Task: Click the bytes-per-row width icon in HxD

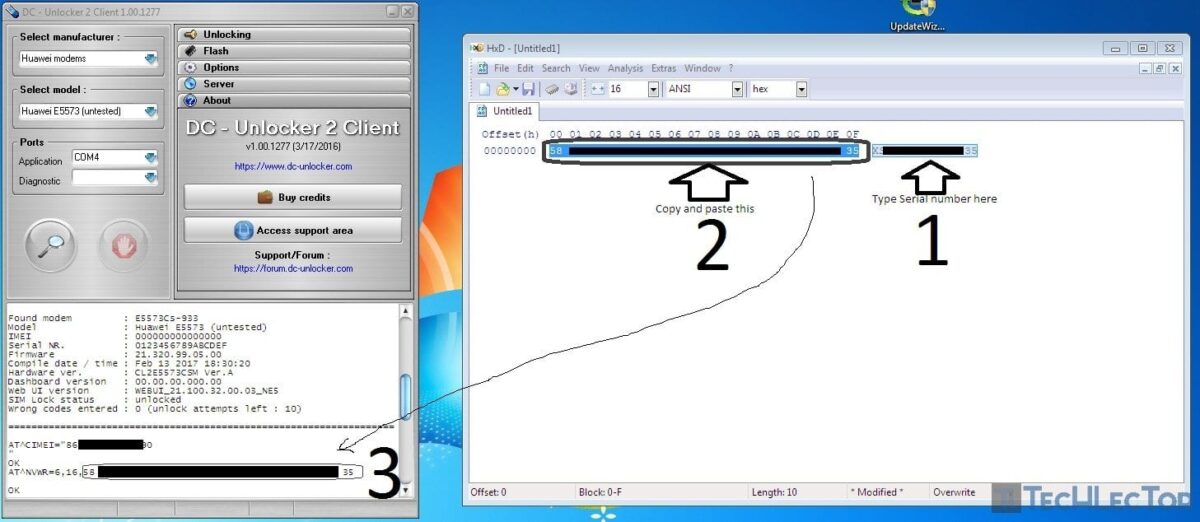Action: pyautogui.click(x=598, y=89)
